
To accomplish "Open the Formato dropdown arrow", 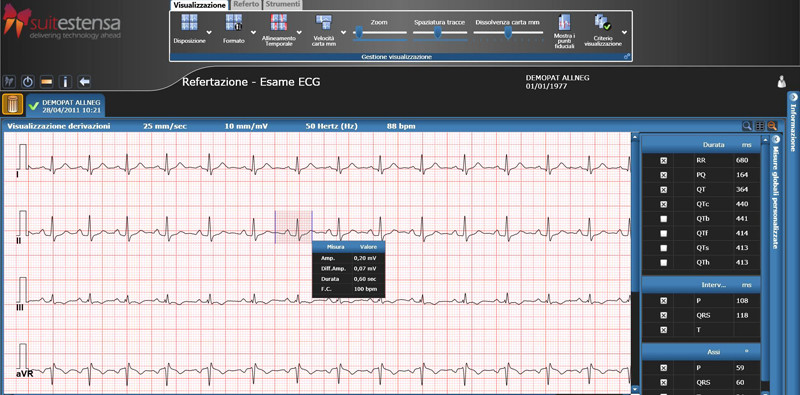I will [254, 32].
